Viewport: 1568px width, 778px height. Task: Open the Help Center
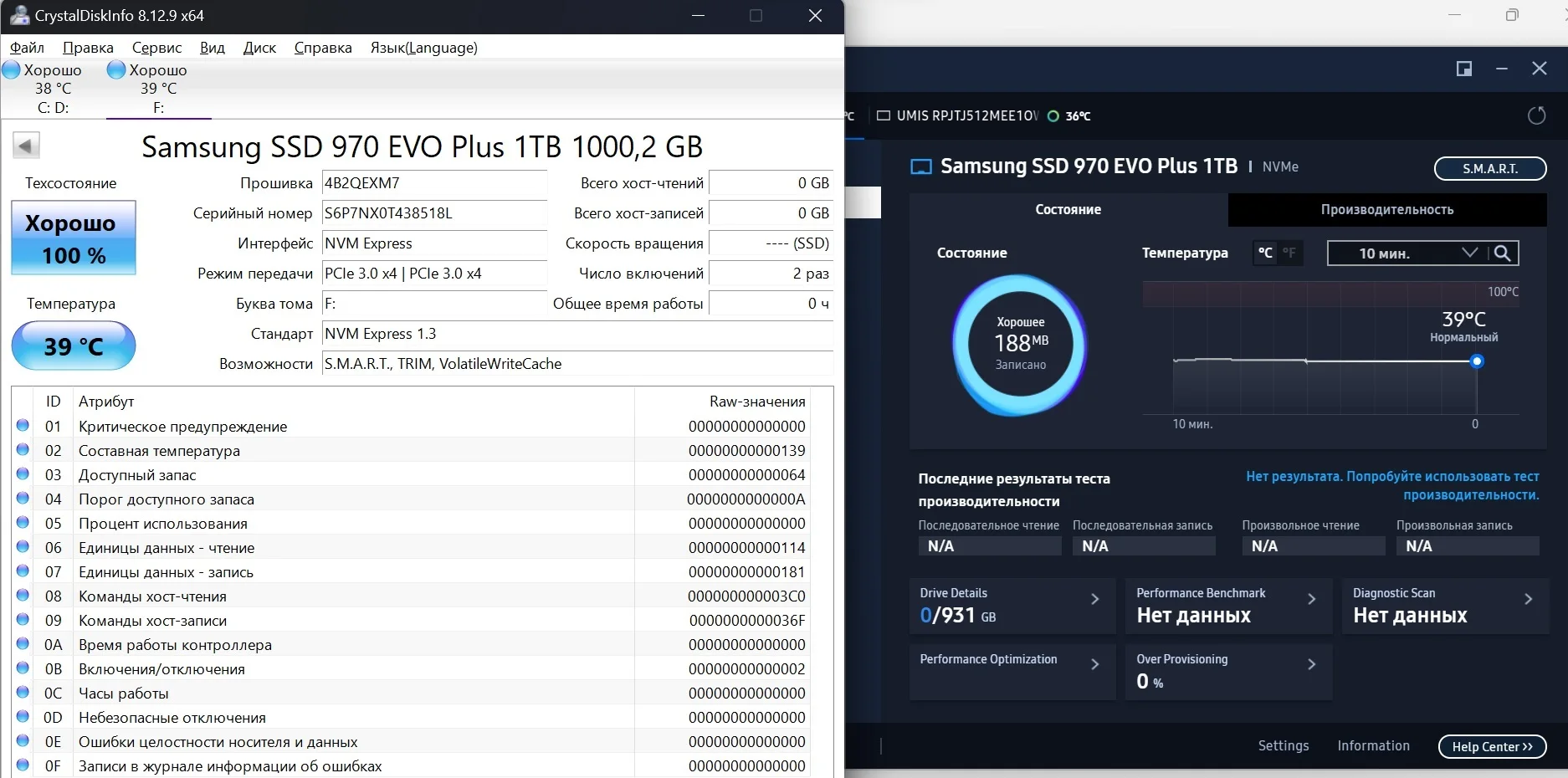point(1492,746)
